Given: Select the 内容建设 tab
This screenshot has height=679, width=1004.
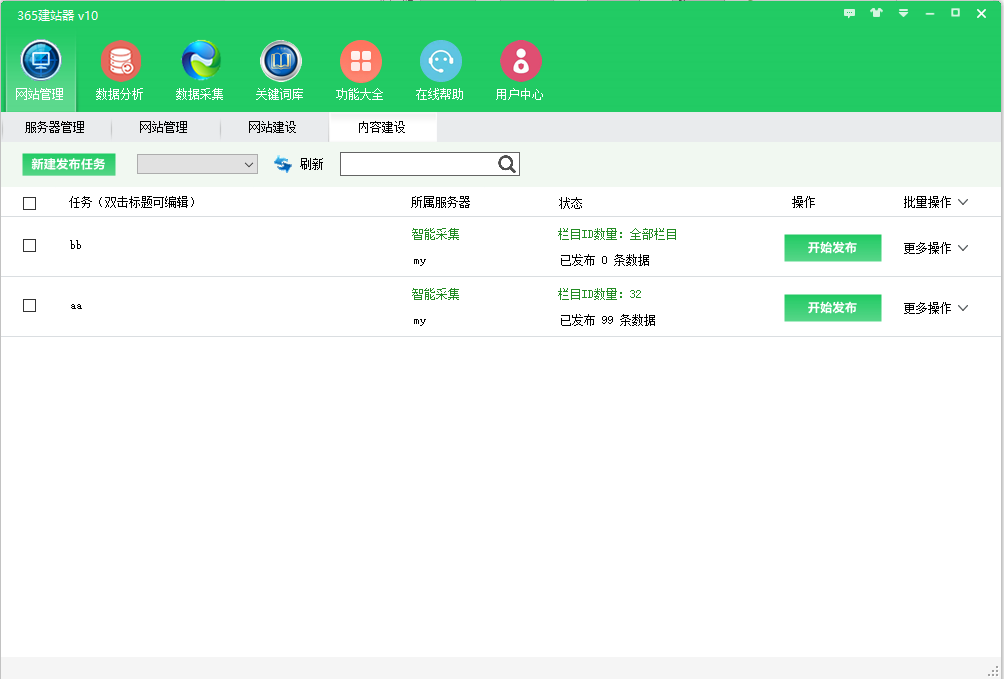Looking at the screenshot, I should pyautogui.click(x=382, y=127).
